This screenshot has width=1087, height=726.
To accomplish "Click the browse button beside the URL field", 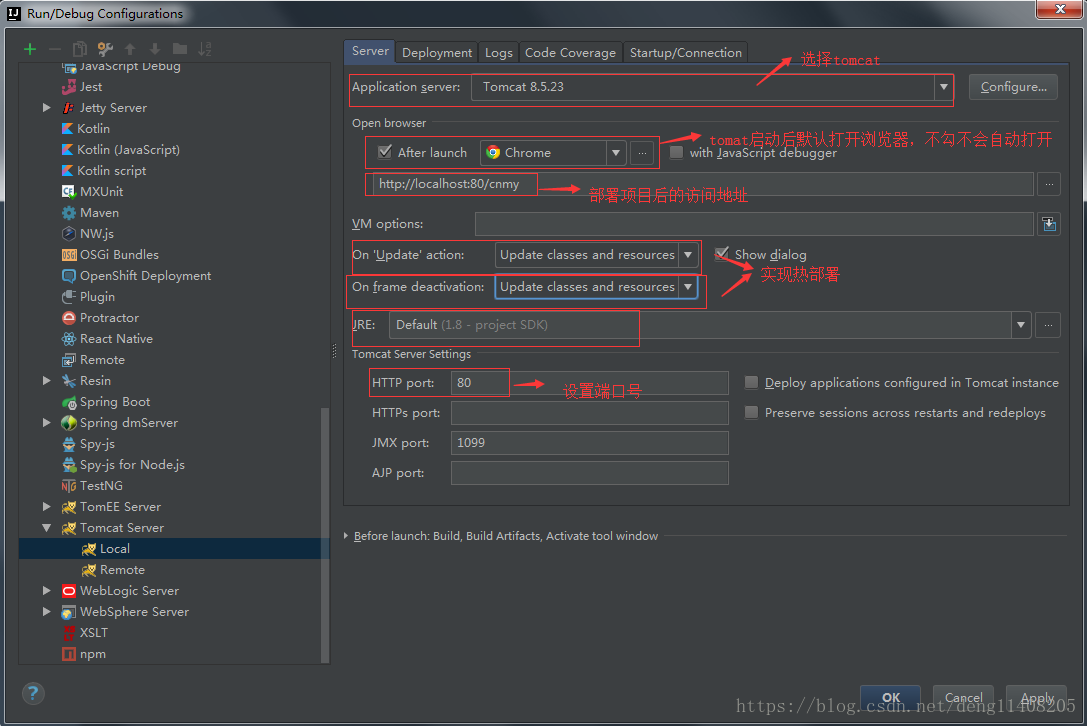I will (x=1049, y=184).
